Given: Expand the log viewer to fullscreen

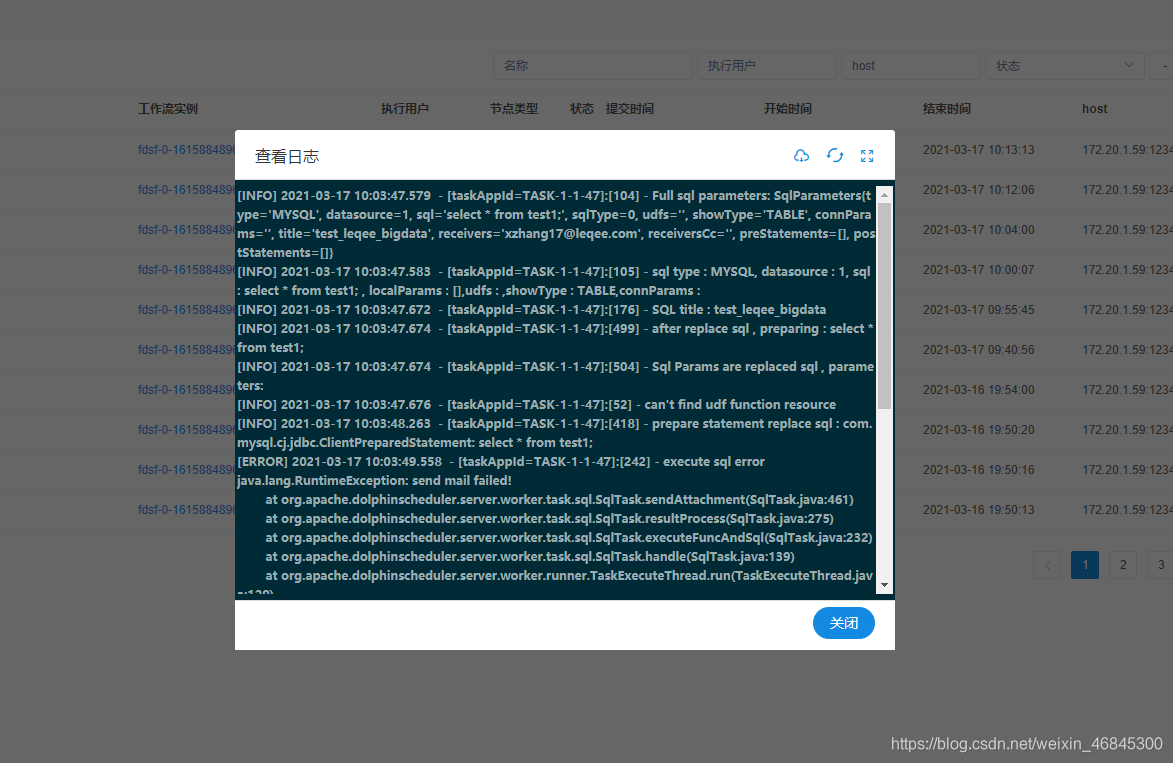Looking at the screenshot, I should click(867, 155).
